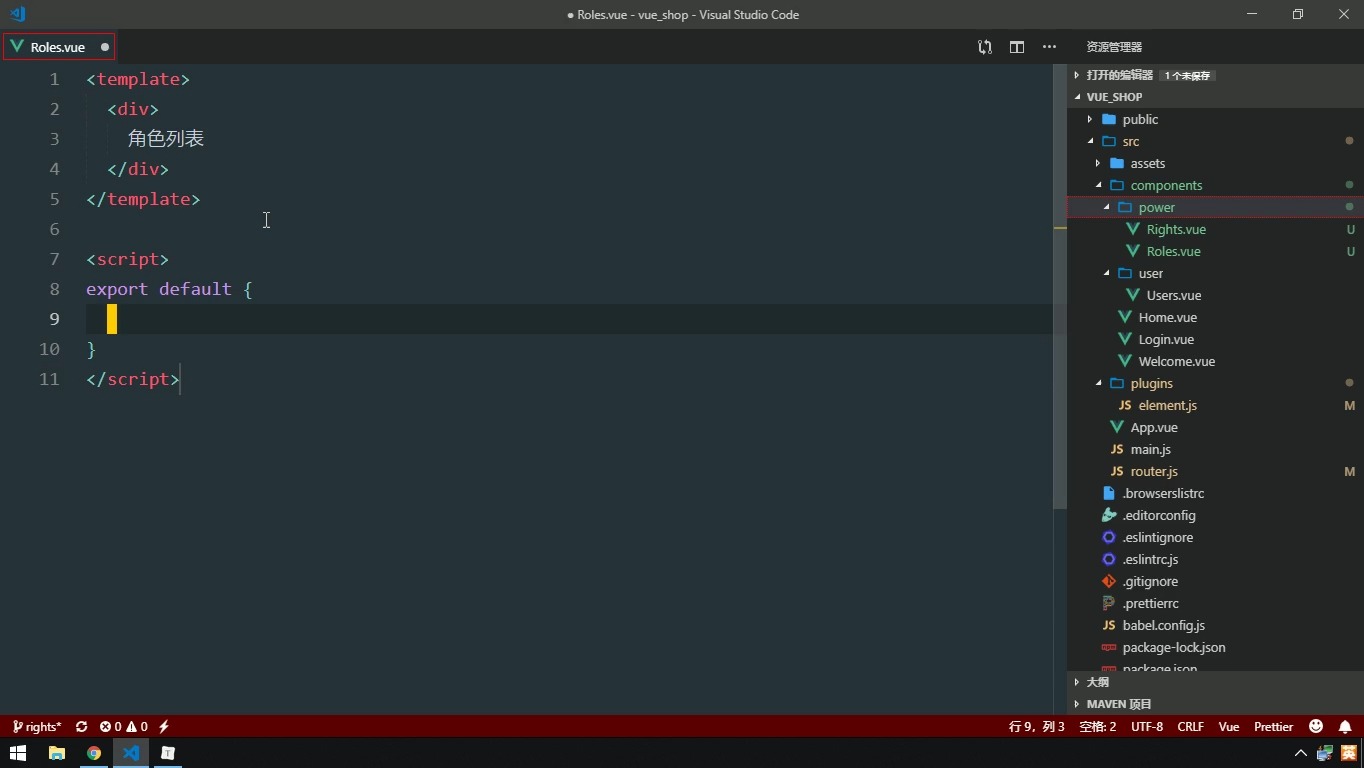The height and width of the screenshot is (768, 1364).
Task: Place cursor on line 6 in editor
Action: pos(569,229)
